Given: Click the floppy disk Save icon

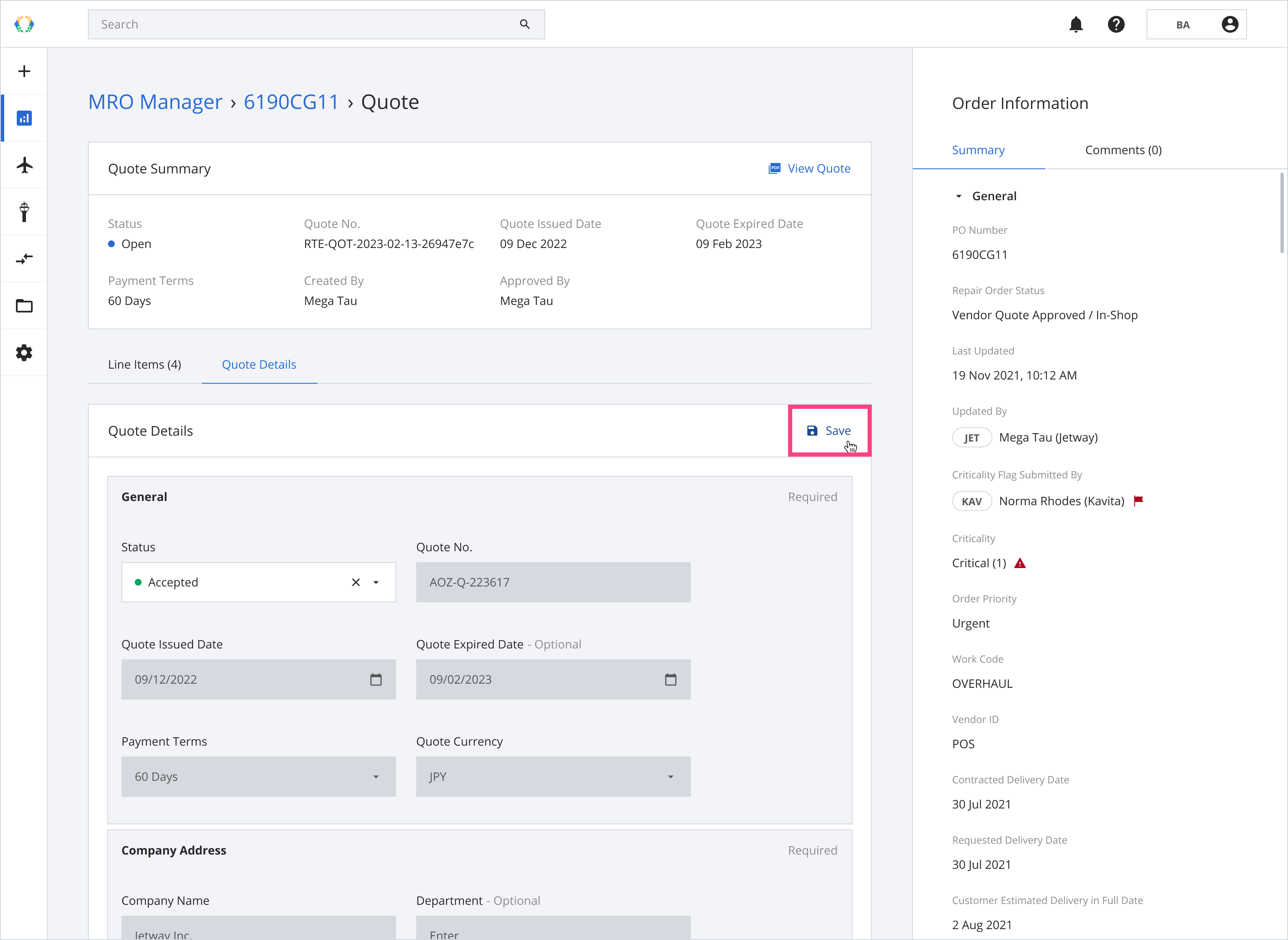Looking at the screenshot, I should coord(812,431).
